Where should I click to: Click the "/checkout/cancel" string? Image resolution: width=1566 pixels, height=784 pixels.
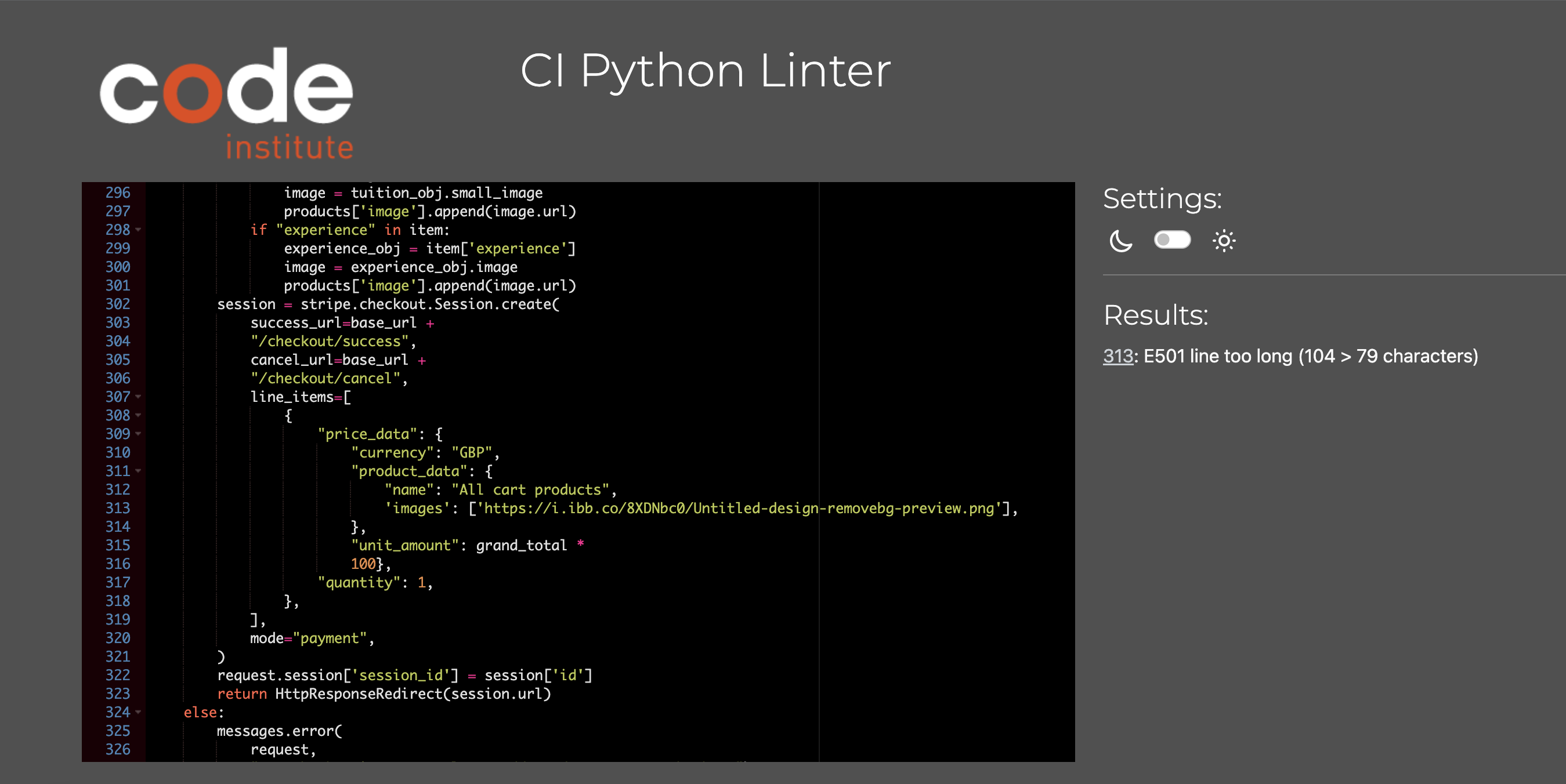[326, 378]
